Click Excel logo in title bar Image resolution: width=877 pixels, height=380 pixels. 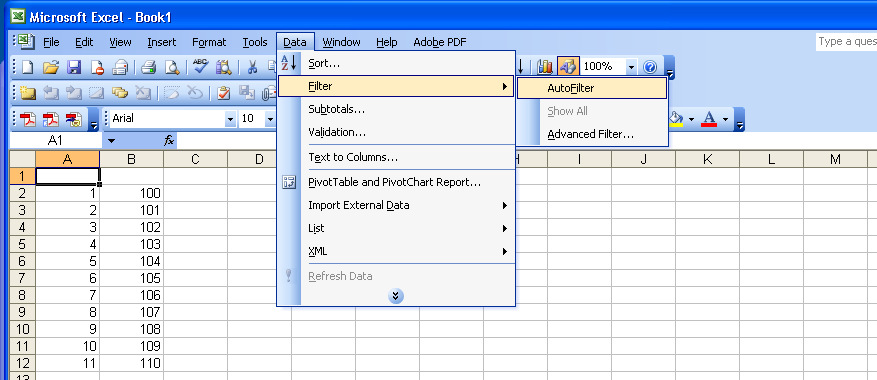coord(18,17)
